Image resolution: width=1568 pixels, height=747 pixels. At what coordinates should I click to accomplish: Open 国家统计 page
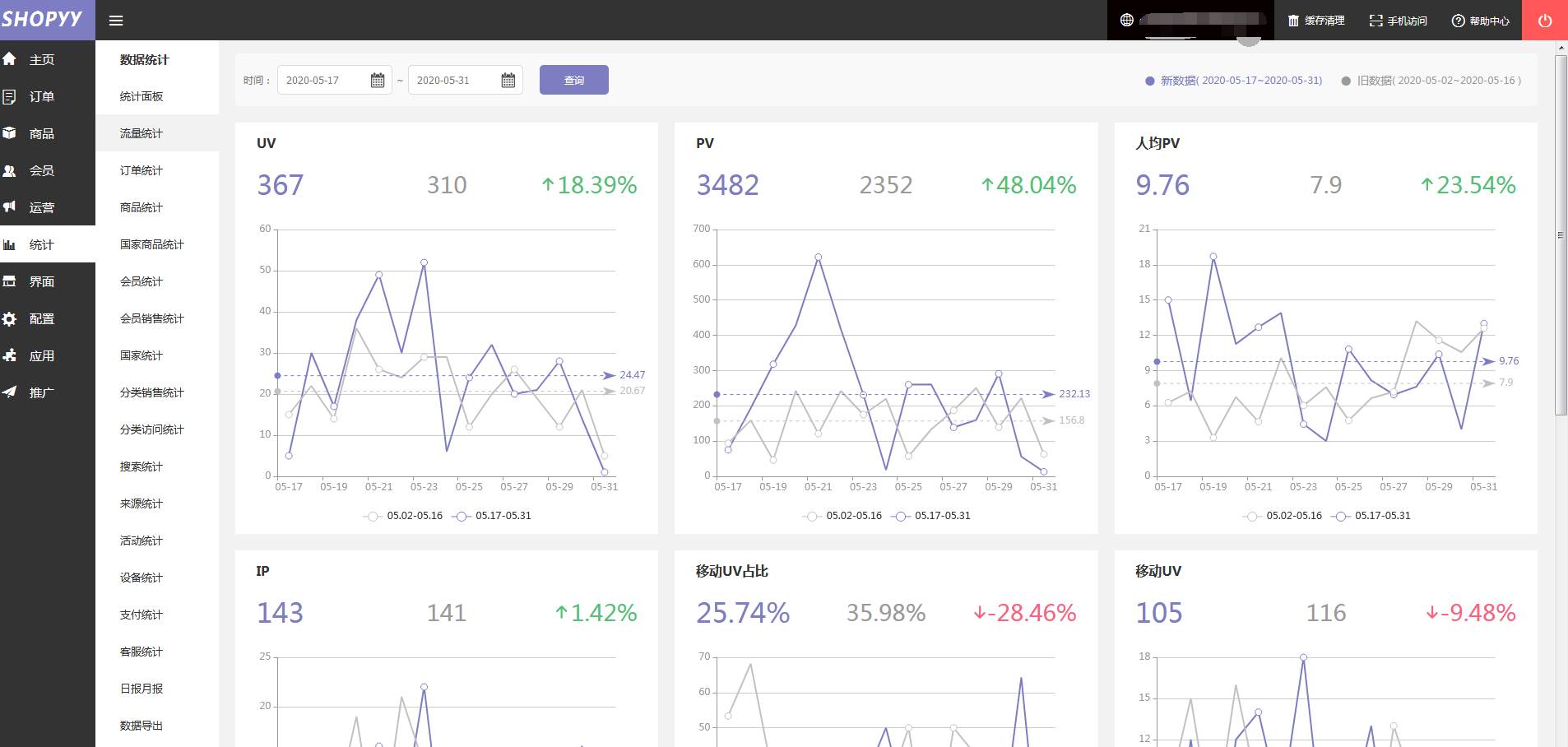pyautogui.click(x=141, y=355)
